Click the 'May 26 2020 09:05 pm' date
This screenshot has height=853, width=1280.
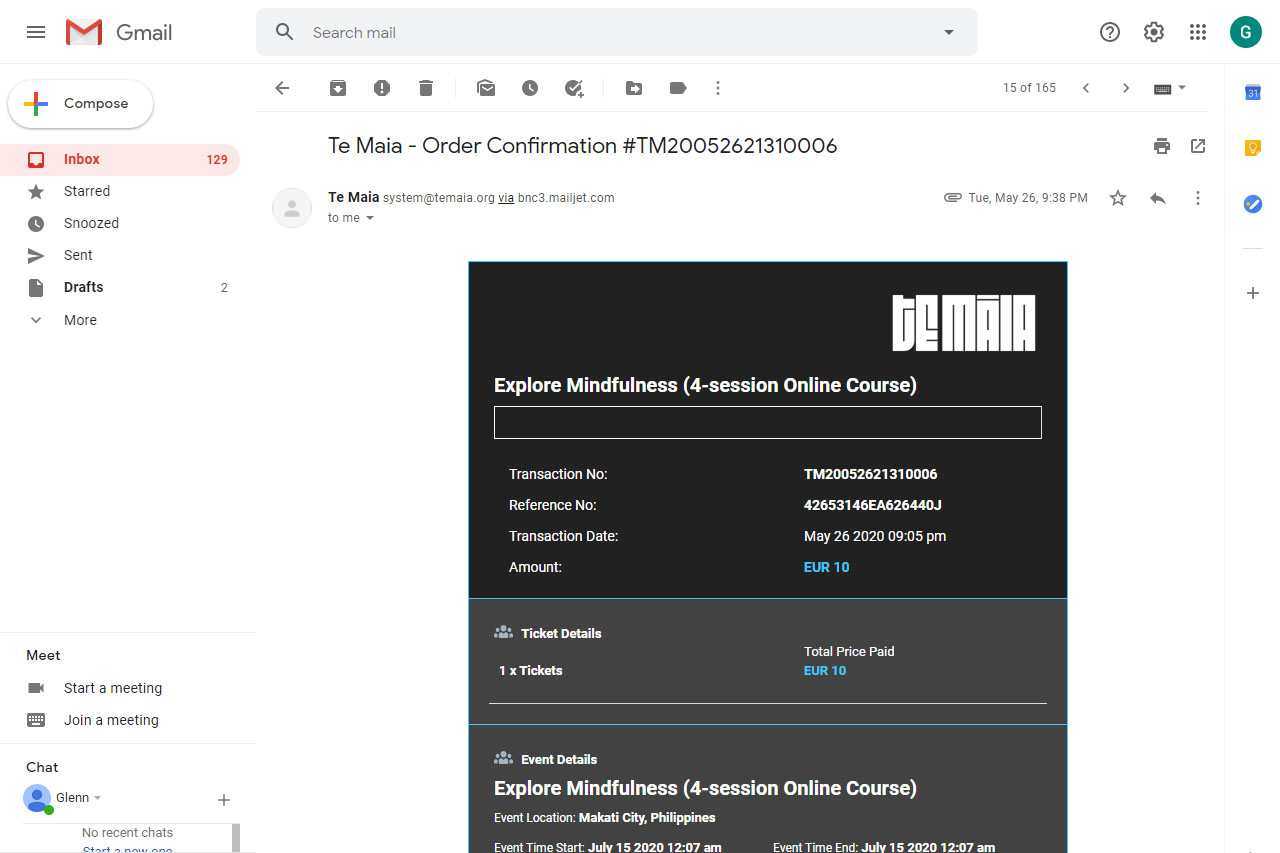(875, 536)
